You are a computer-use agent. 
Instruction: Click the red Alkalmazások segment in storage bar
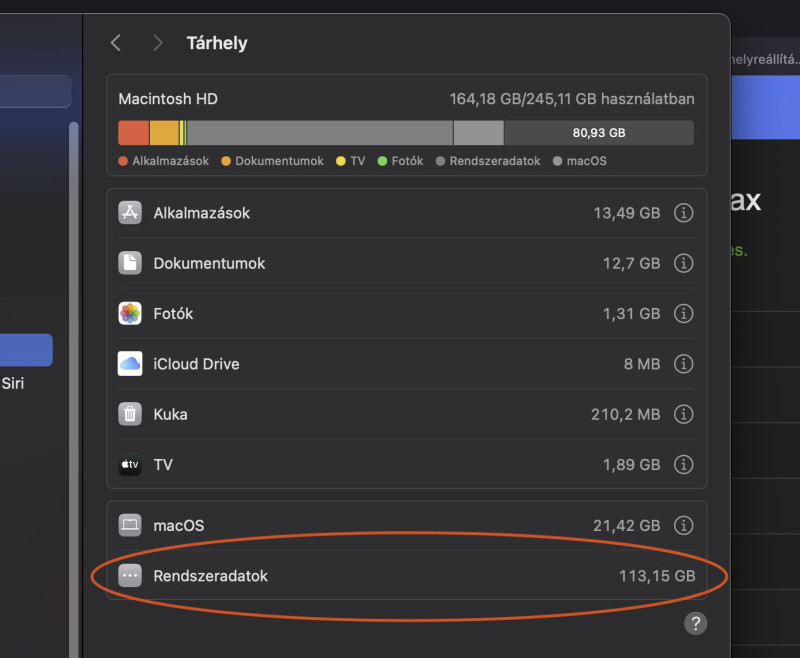point(134,133)
